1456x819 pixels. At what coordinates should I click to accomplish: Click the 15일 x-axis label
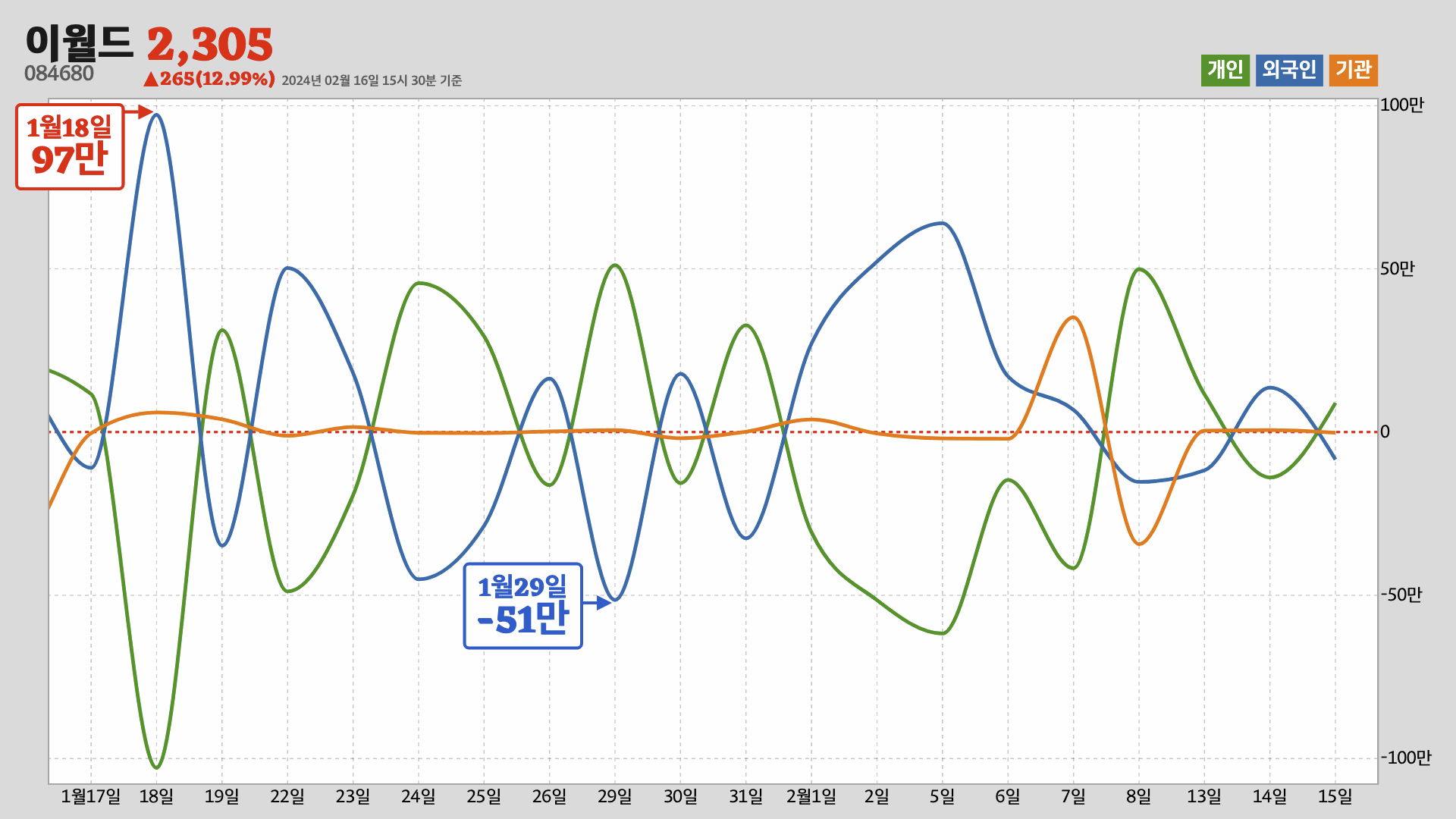pos(1335,797)
